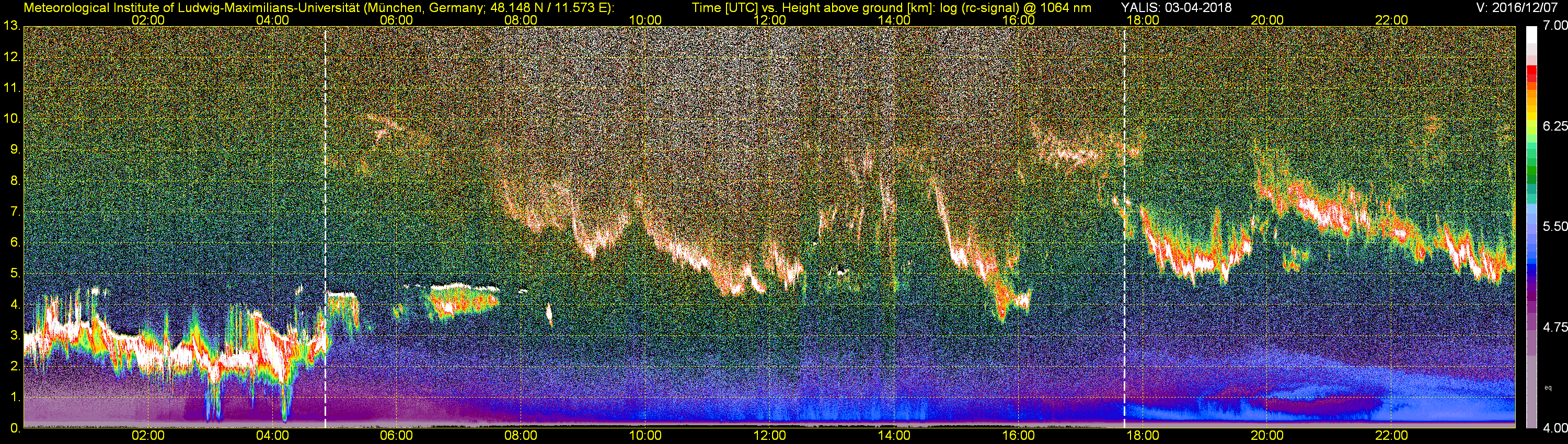Click the 10:00 label on the bottom time axis
Image resolution: width=1568 pixels, height=444 pixels.
pyautogui.click(x=645, y=436)
